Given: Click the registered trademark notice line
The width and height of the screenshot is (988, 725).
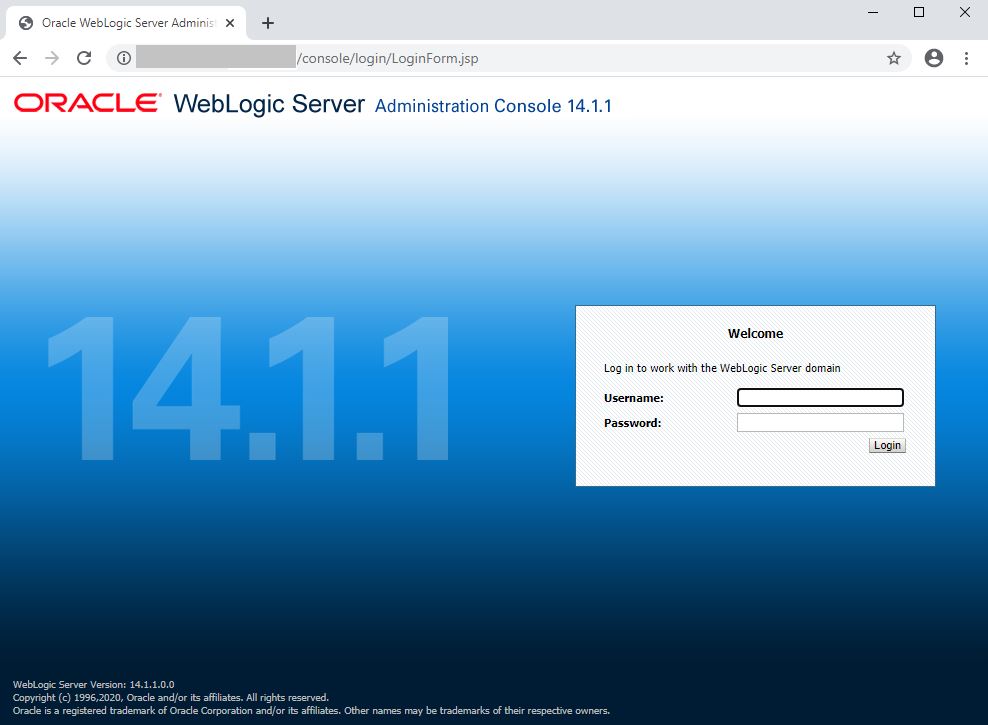Looking at the screenshot, I should [311, 711].
